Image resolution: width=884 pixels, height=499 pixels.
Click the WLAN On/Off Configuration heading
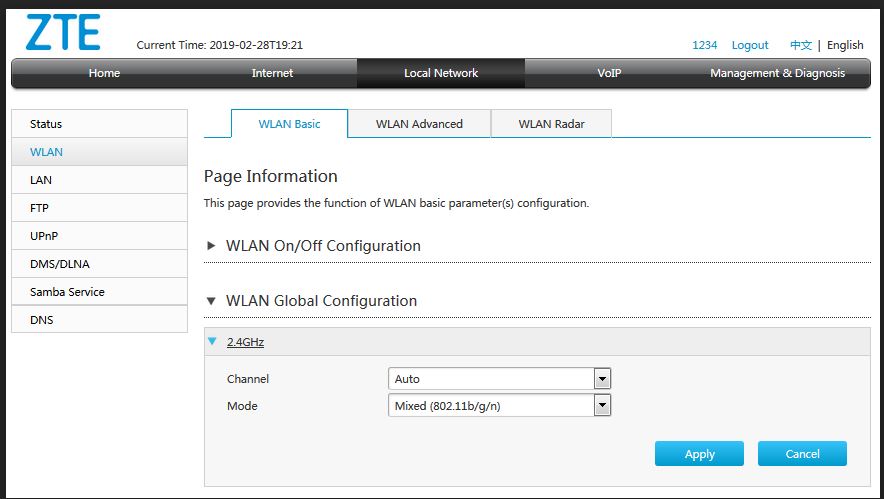(323, 246)
